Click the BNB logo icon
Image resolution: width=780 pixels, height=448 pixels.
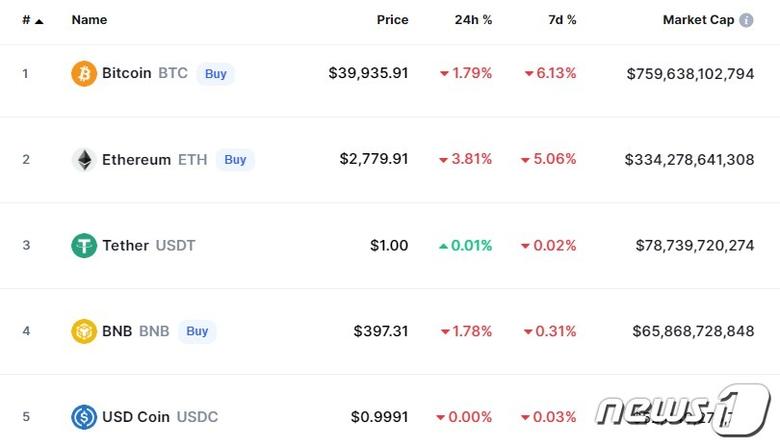pyautogui.click(x=84, y=331)
